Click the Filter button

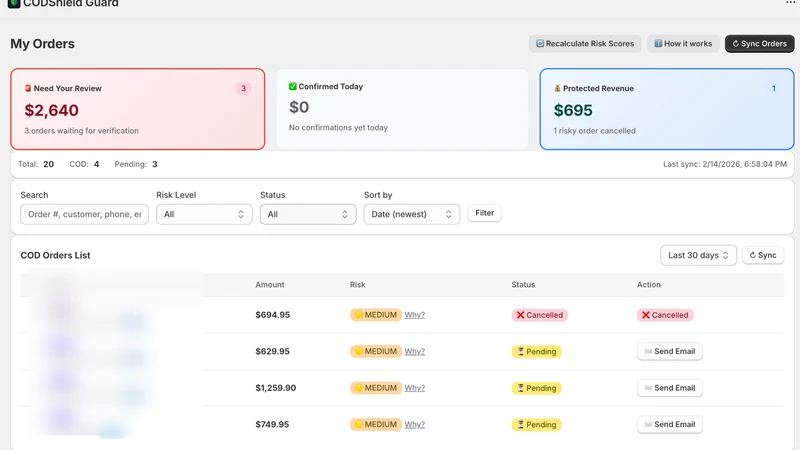point(485,213)
